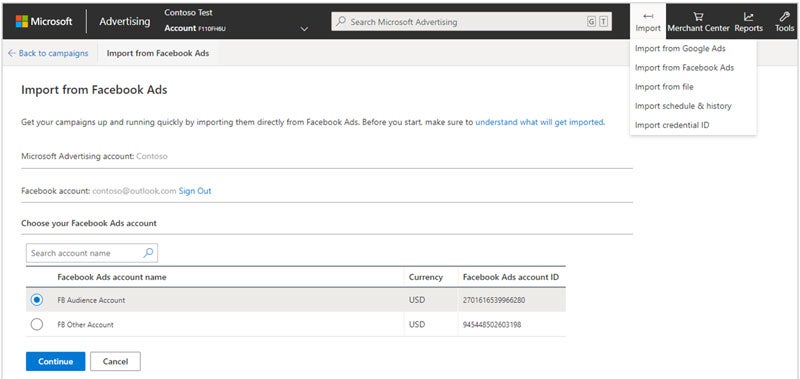The width and height of the screenshot is (800, 379).
Task: Sort by Facebook Ads account name column
Action: coord(112,277)
